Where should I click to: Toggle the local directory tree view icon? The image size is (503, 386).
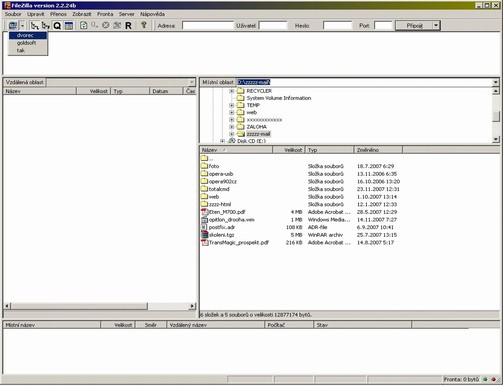[35, 25]
